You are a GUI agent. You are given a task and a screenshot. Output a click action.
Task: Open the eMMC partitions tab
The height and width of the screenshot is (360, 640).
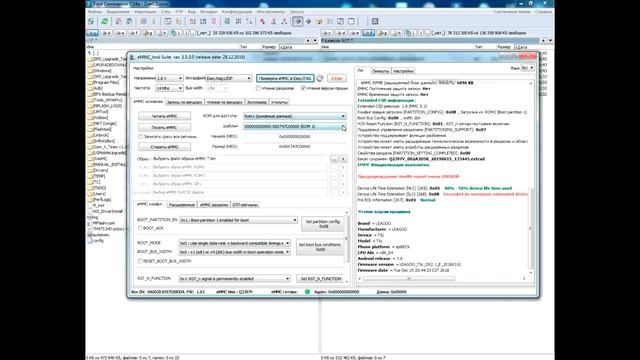pyautogui.click(x=214, y=205)
